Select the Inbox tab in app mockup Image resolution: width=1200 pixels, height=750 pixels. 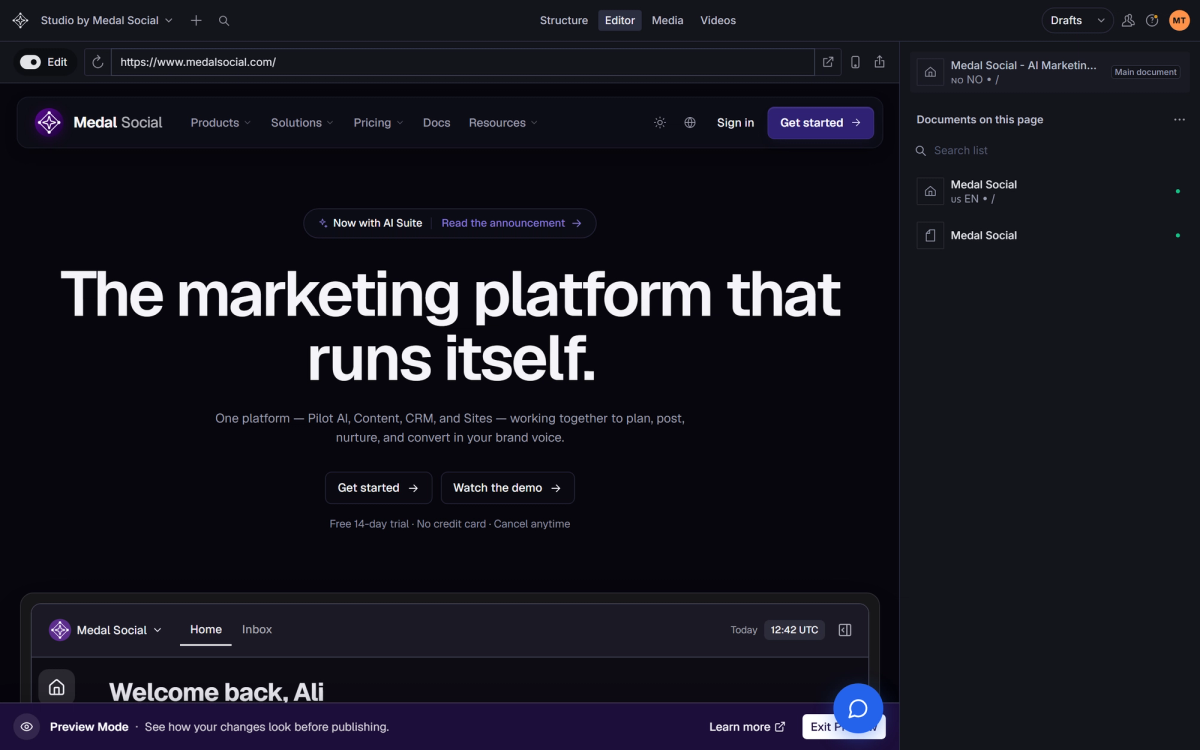coord(257,630)
